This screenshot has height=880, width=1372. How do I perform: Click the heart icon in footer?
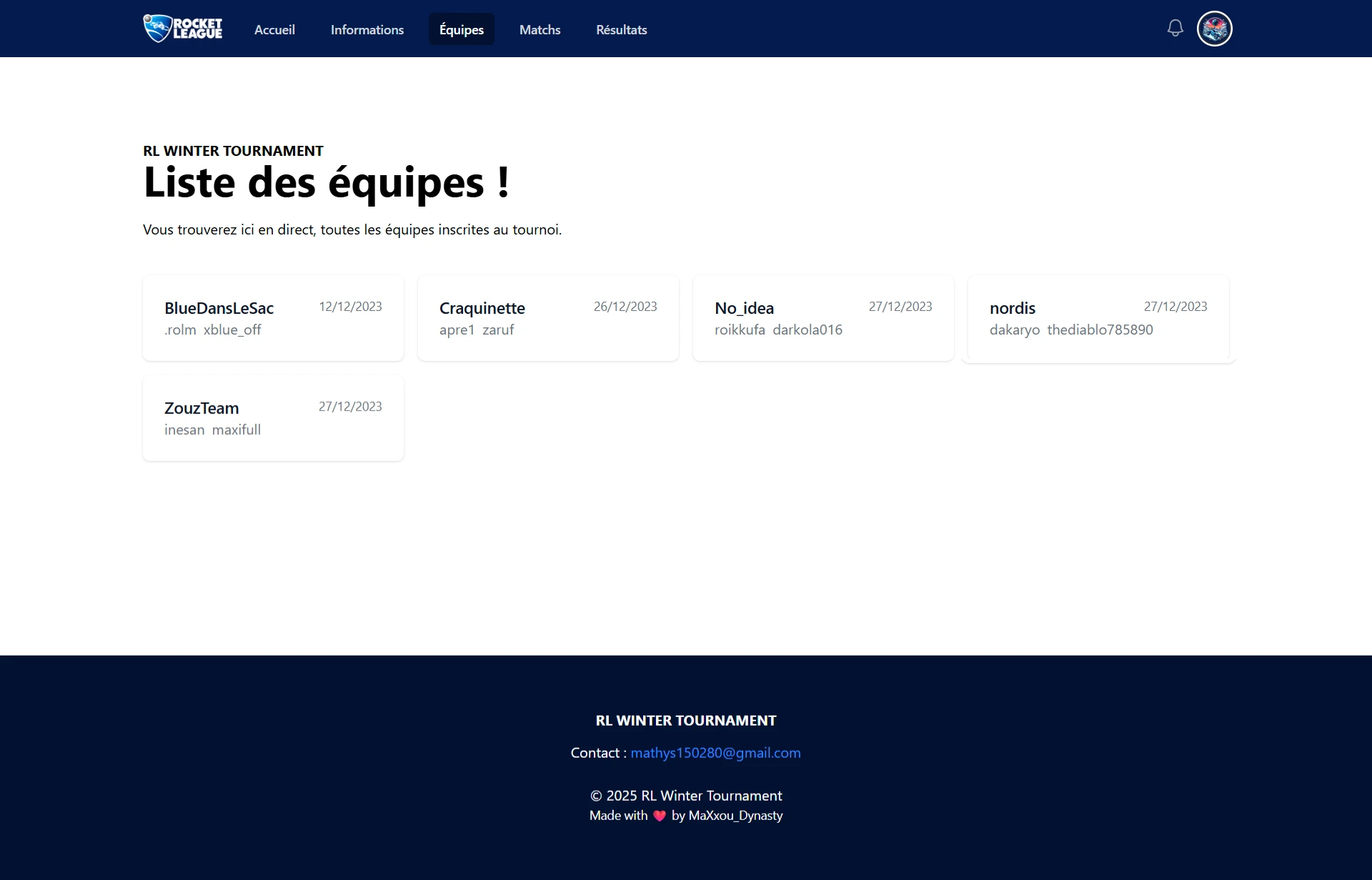[660, 816]
